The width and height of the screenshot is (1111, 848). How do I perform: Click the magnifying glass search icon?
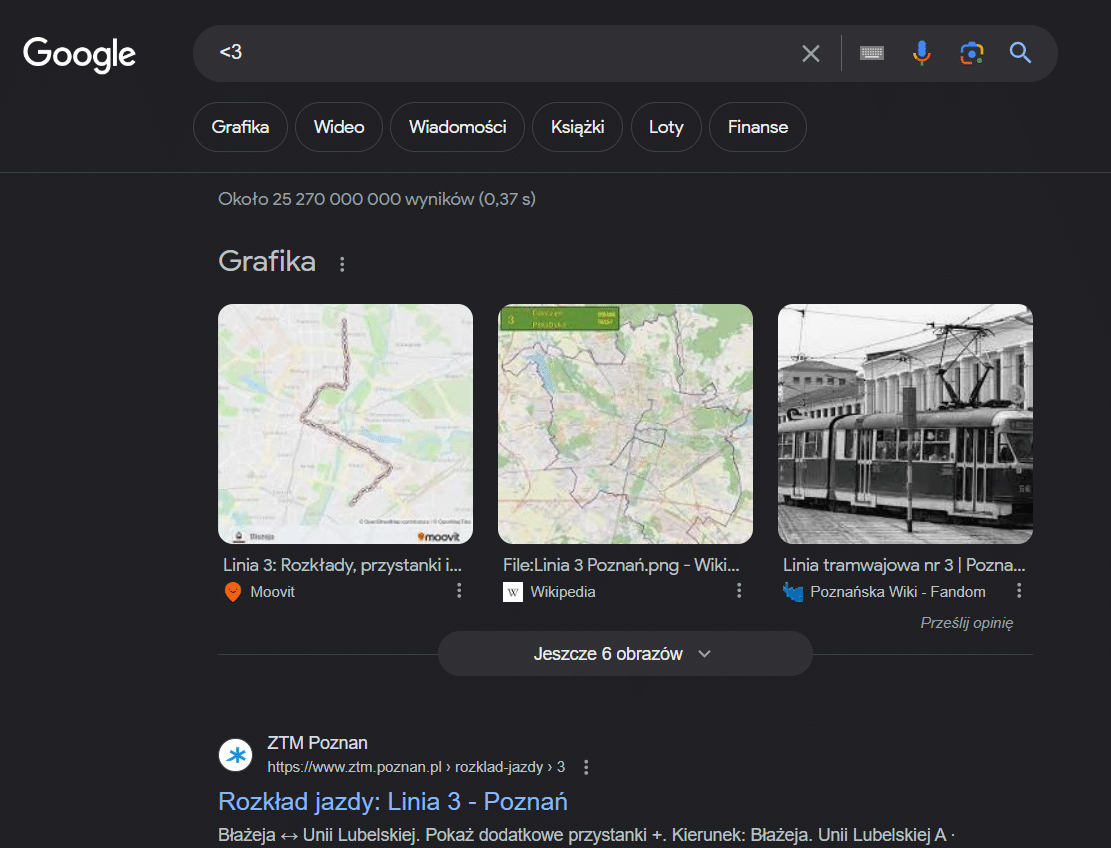pos(1020,53)
